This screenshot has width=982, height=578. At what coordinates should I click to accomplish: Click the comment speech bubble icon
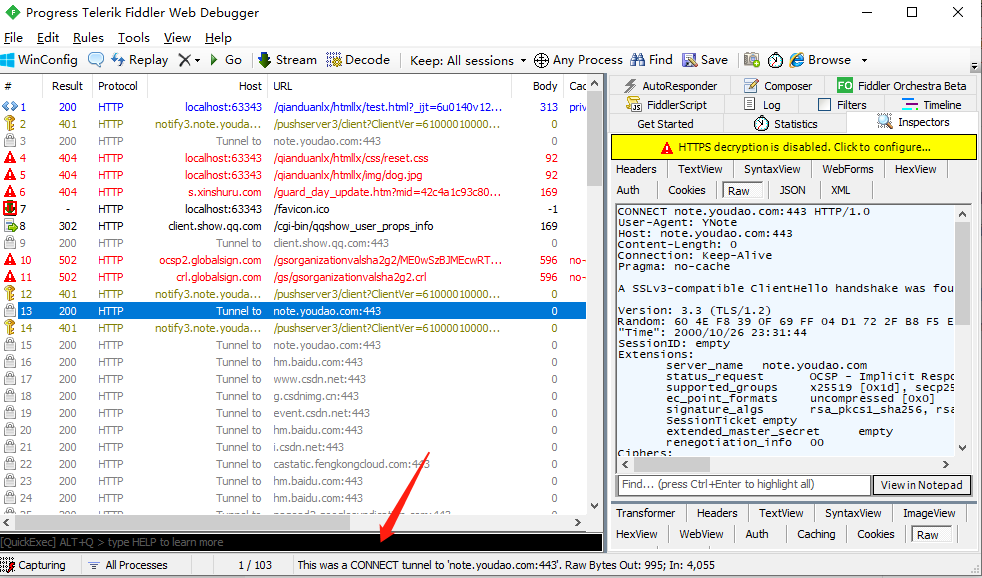(96, 60)
